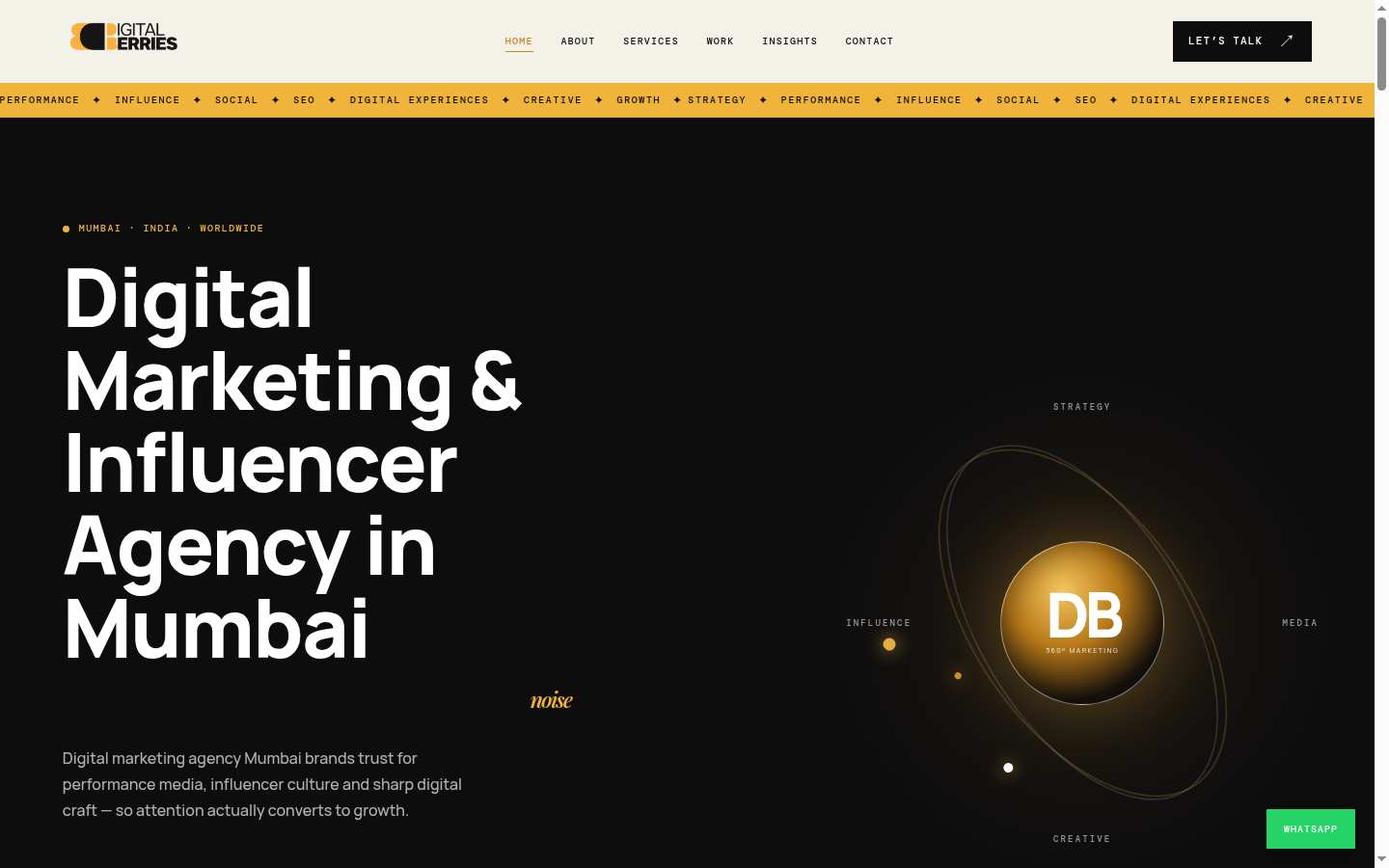This screenshot has height=868, width=1389.
Task: Click the arrow icon in Let's Talk button
Action: click(1287, 41)
